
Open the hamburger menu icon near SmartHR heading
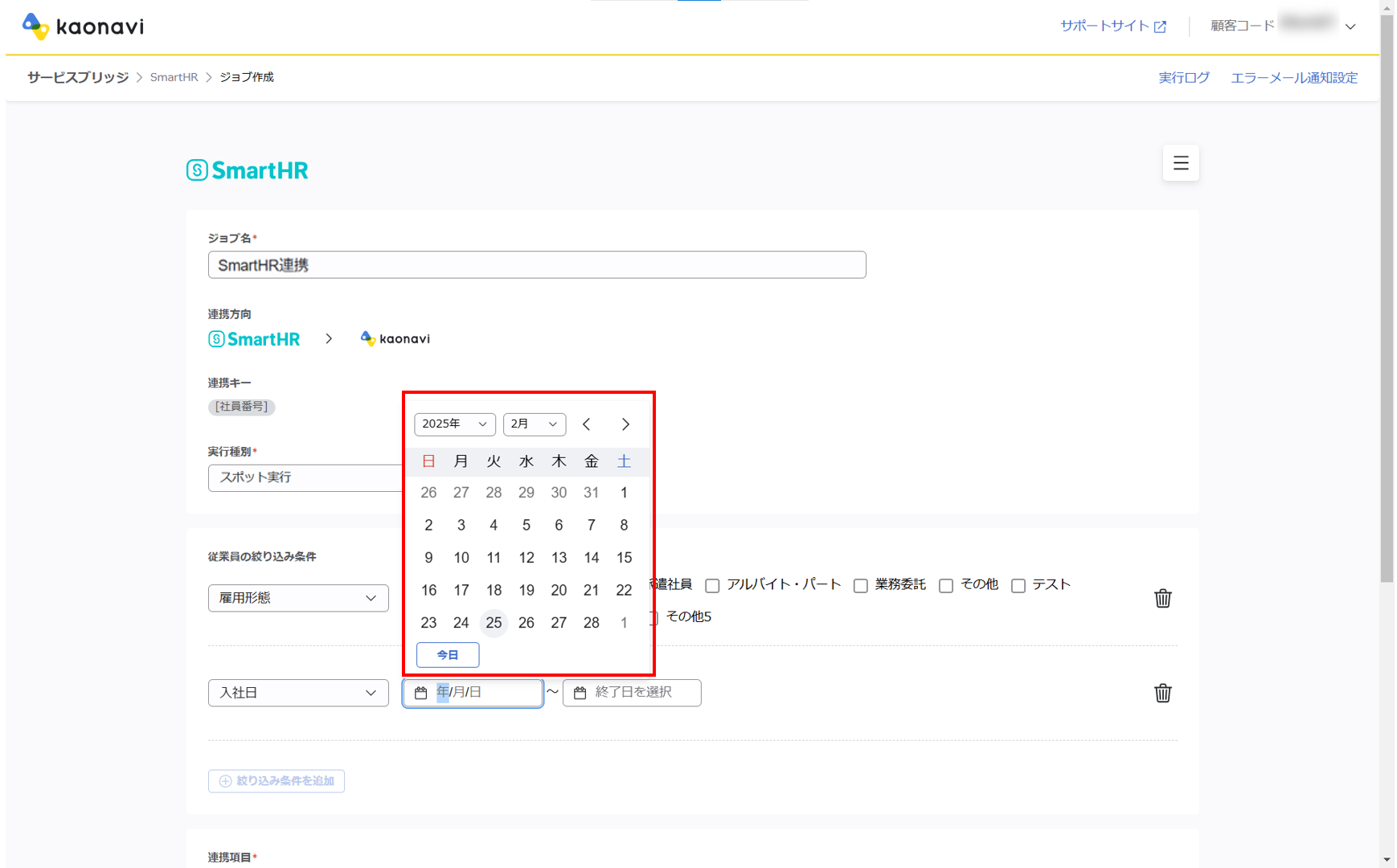pos(1181,163)
